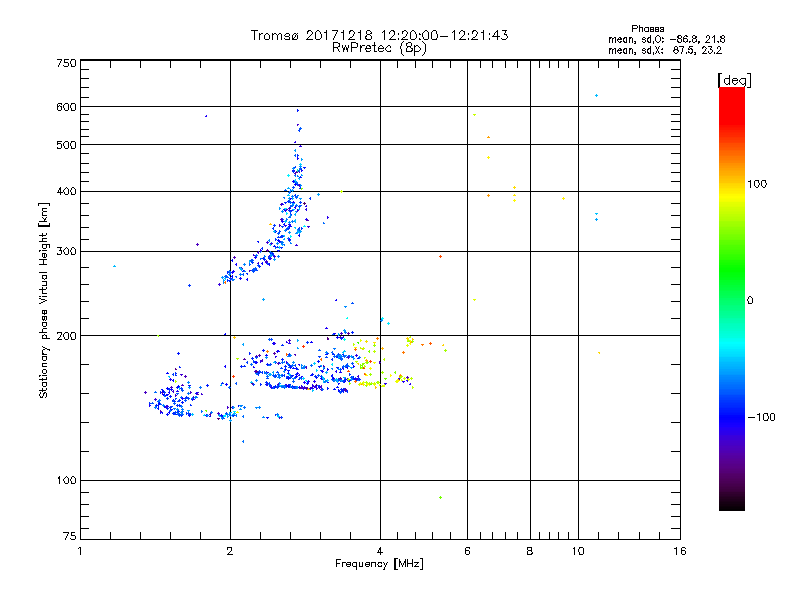Click the x-axis tick label '6'

[x=467, y=551]
